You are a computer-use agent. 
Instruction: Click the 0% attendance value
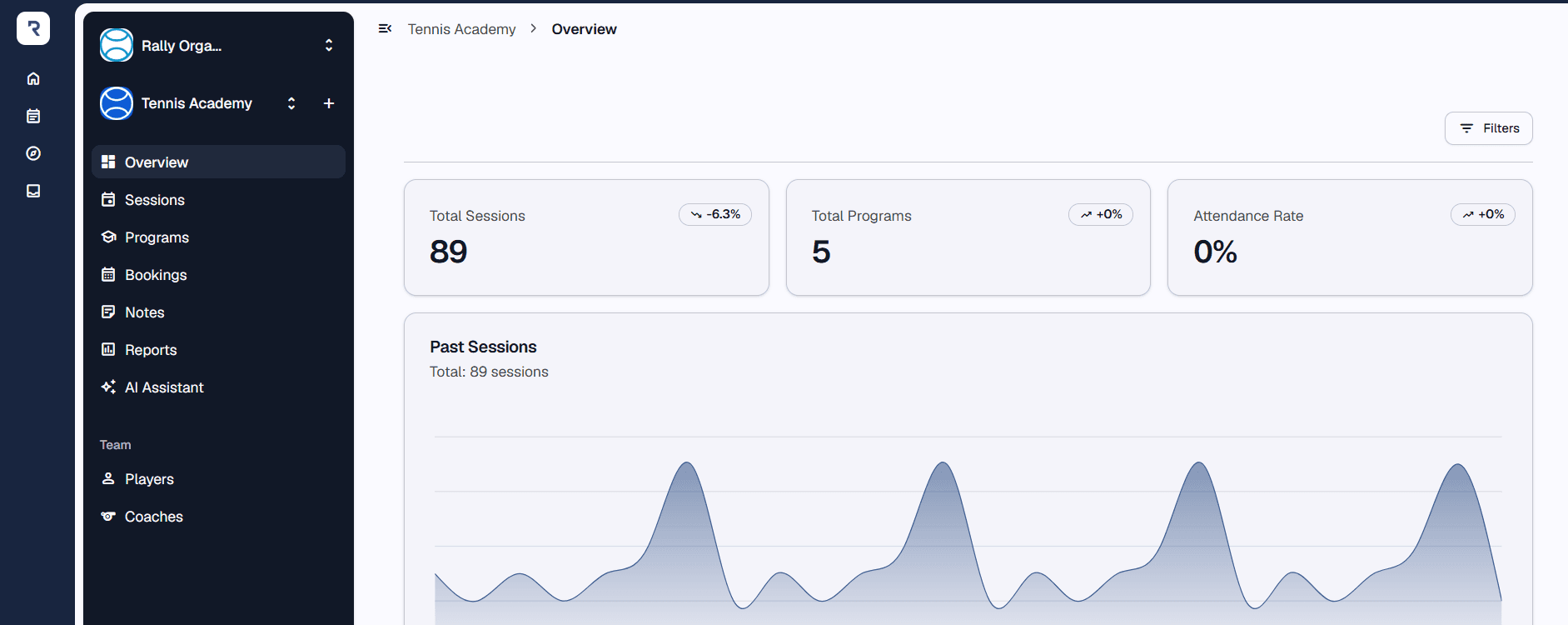point(1215,252)
